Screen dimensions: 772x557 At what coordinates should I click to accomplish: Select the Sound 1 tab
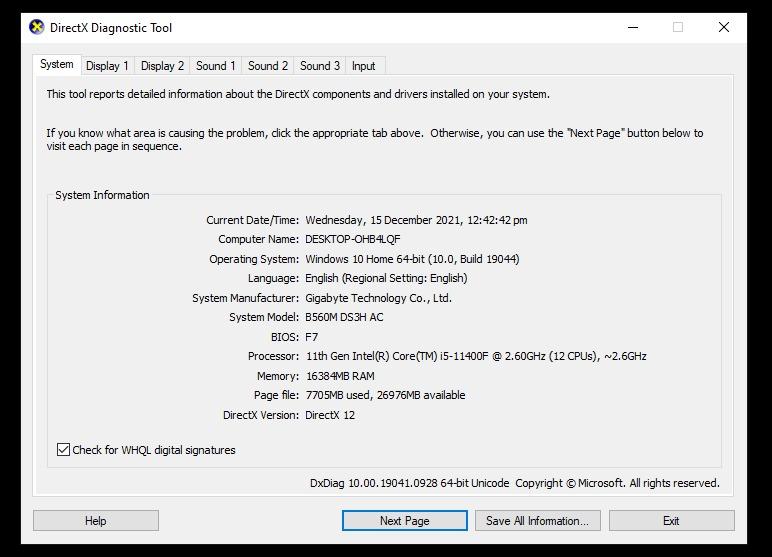pyautogui.click(x=216, y=66)
